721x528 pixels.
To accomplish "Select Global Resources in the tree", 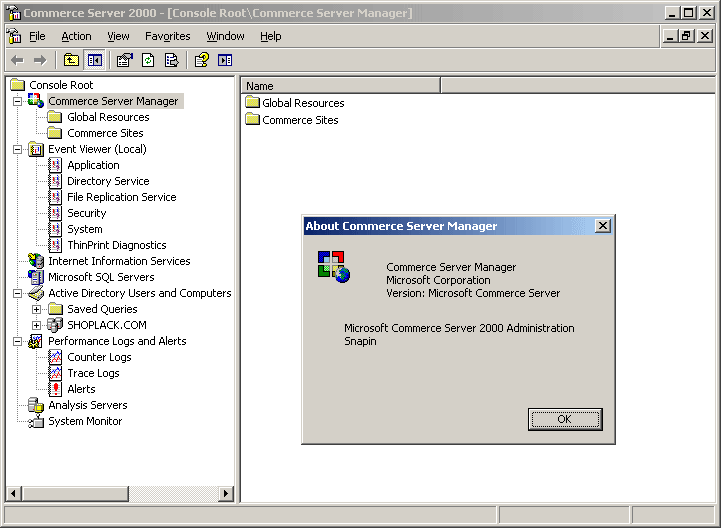I will [x=108, y=117].
